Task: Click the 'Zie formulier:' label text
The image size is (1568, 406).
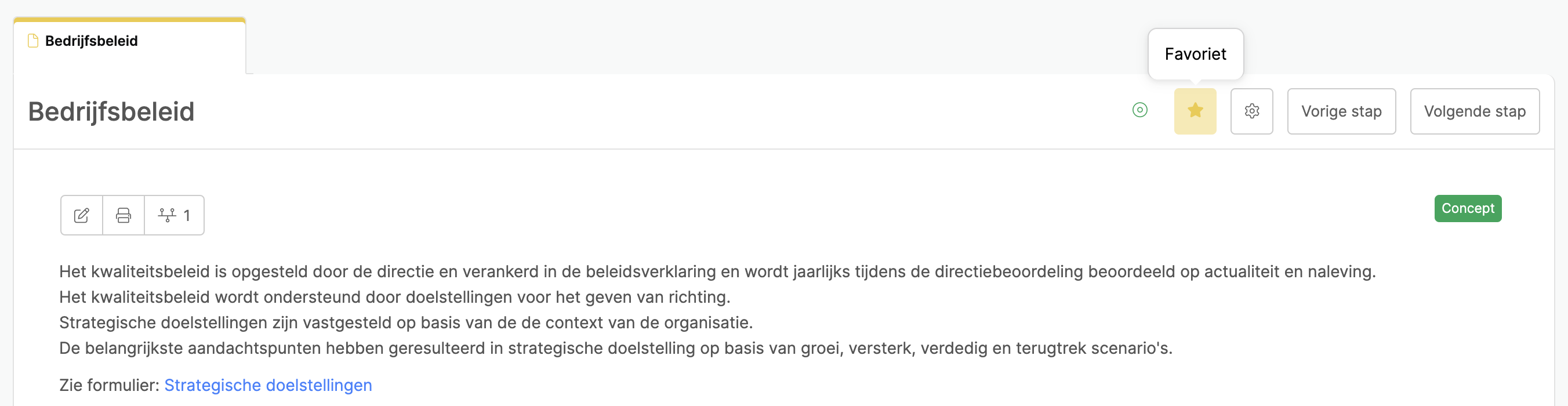Action: click(109, 385)
